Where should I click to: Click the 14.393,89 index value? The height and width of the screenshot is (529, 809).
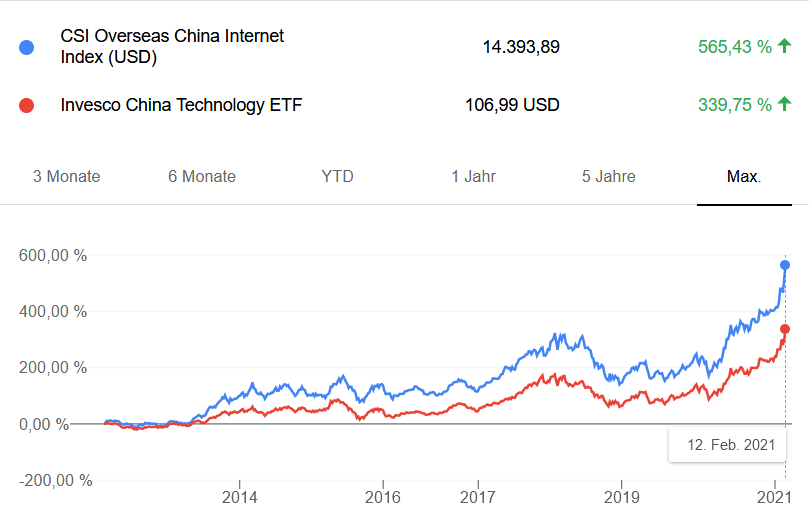point(520,46)
